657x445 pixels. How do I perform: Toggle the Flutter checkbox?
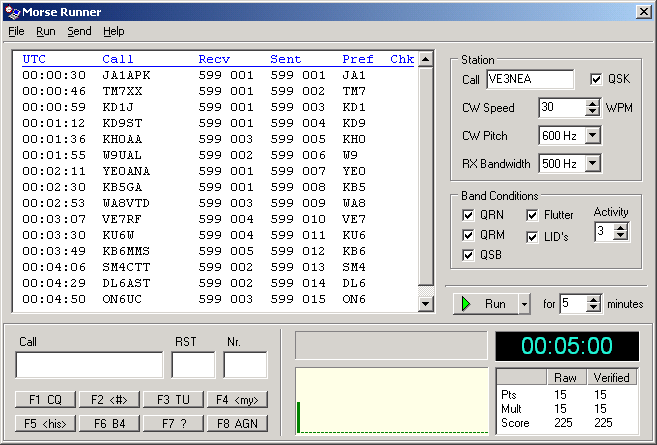[x=532, y=215]
